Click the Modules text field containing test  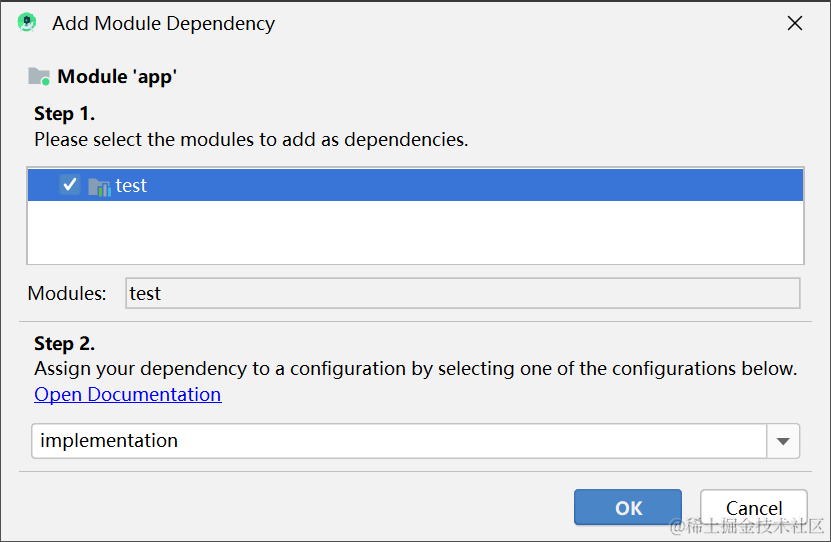tap(462, 293)
